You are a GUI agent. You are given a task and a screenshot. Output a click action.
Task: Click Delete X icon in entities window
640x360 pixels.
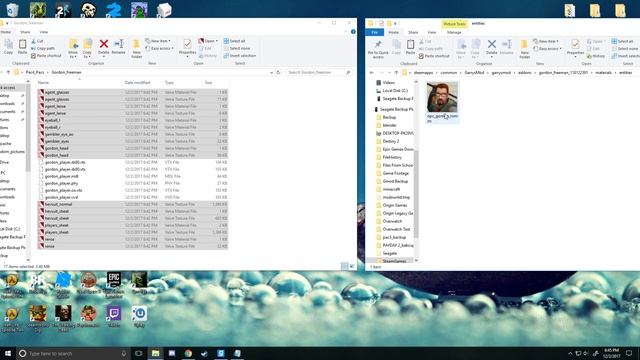[492, 44]
